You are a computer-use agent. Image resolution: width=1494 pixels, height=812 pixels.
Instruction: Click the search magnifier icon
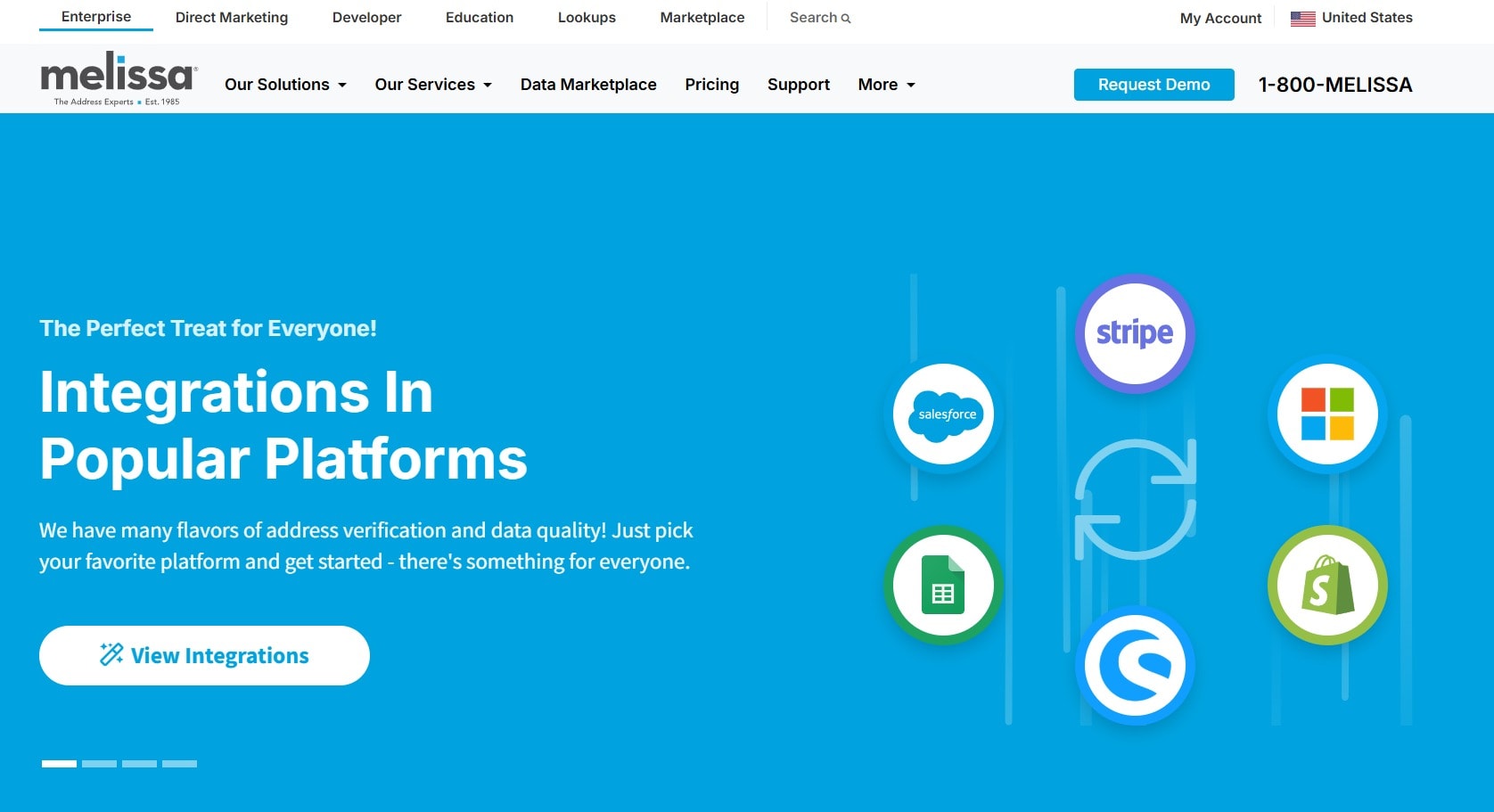[846, 18]
